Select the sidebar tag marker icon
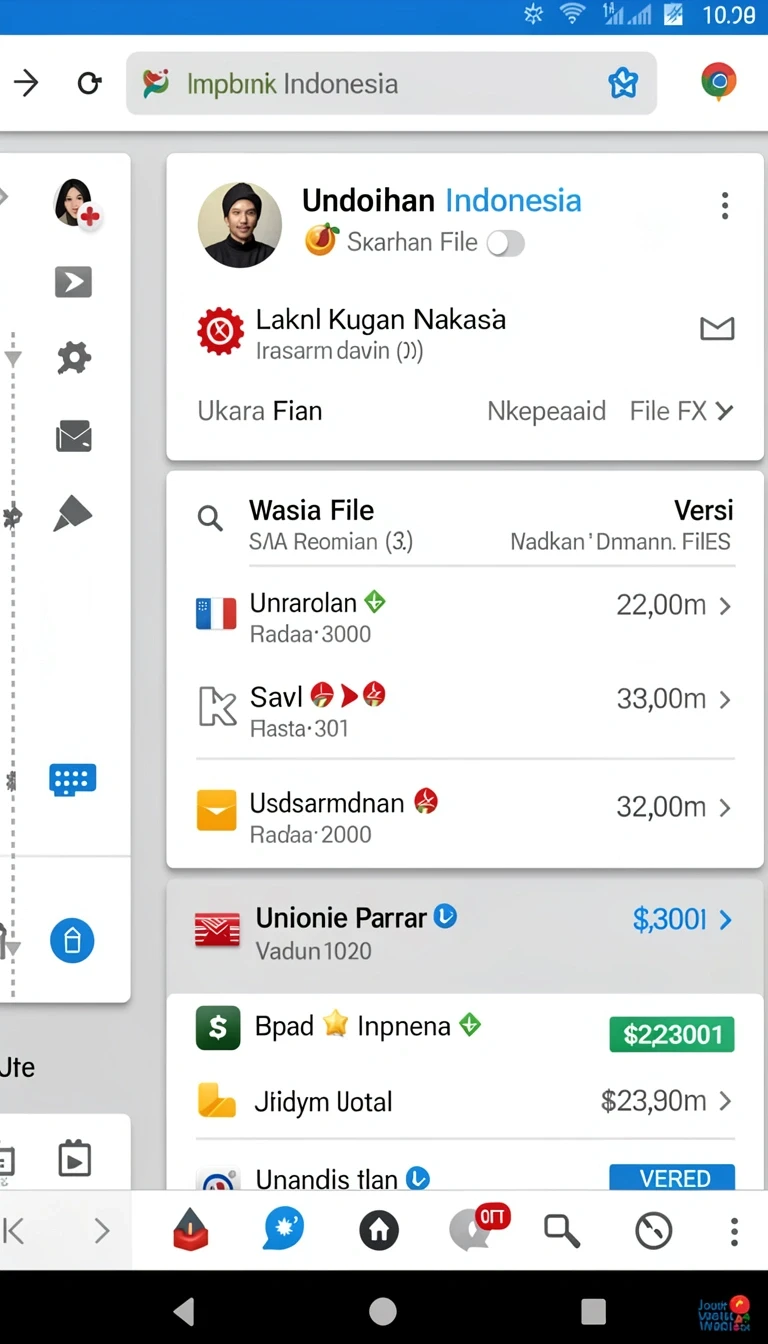The height and width of the screenshot is (1344, 768). [73, 514]
